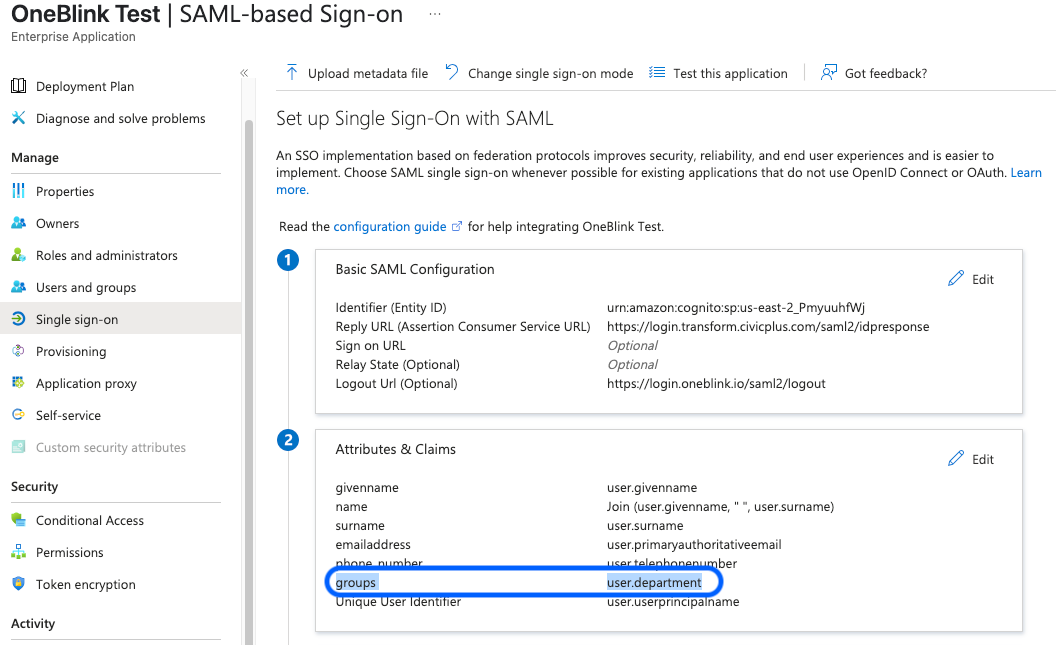This screenshot has height=645, width=1056.
Task: Click the Sign on URL Optional field value
Action: (632, 345)
